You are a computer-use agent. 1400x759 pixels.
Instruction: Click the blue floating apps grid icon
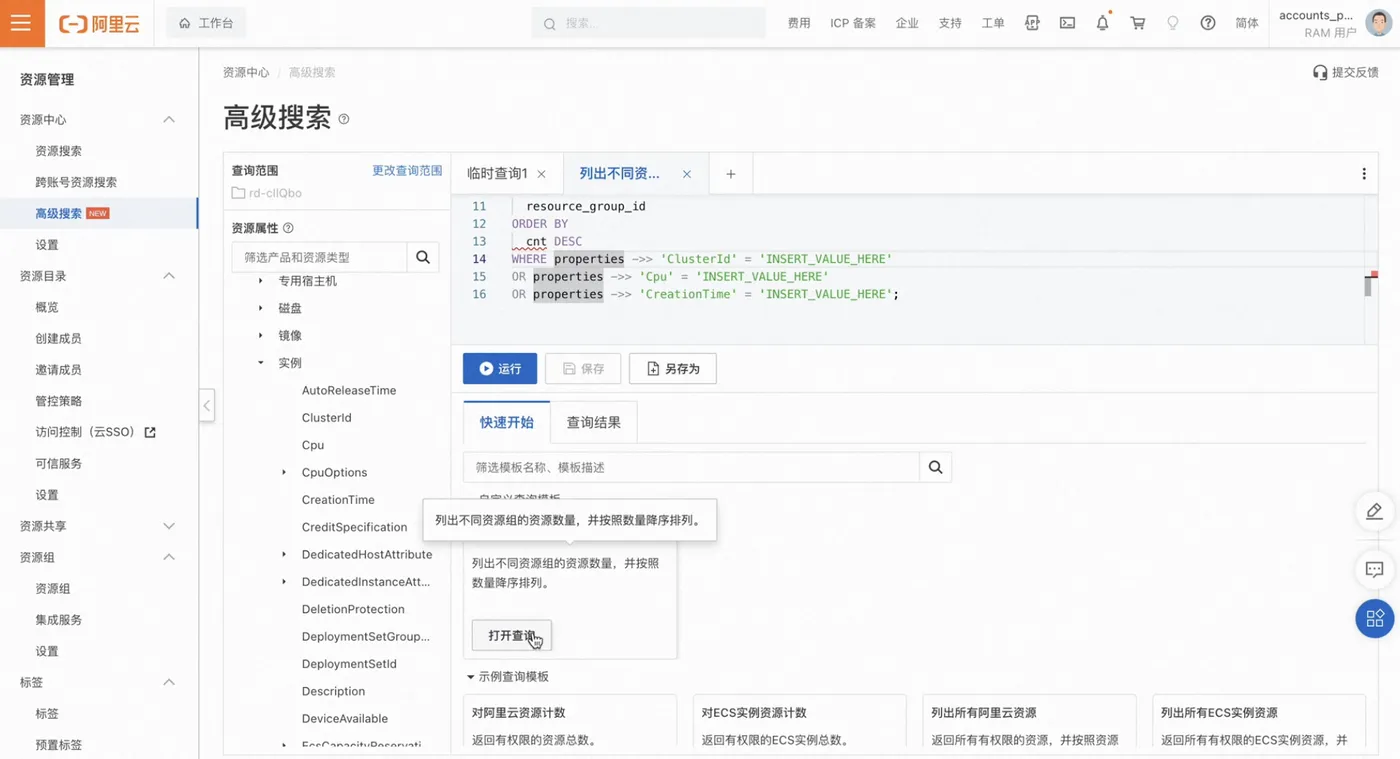click(1375, 619)
